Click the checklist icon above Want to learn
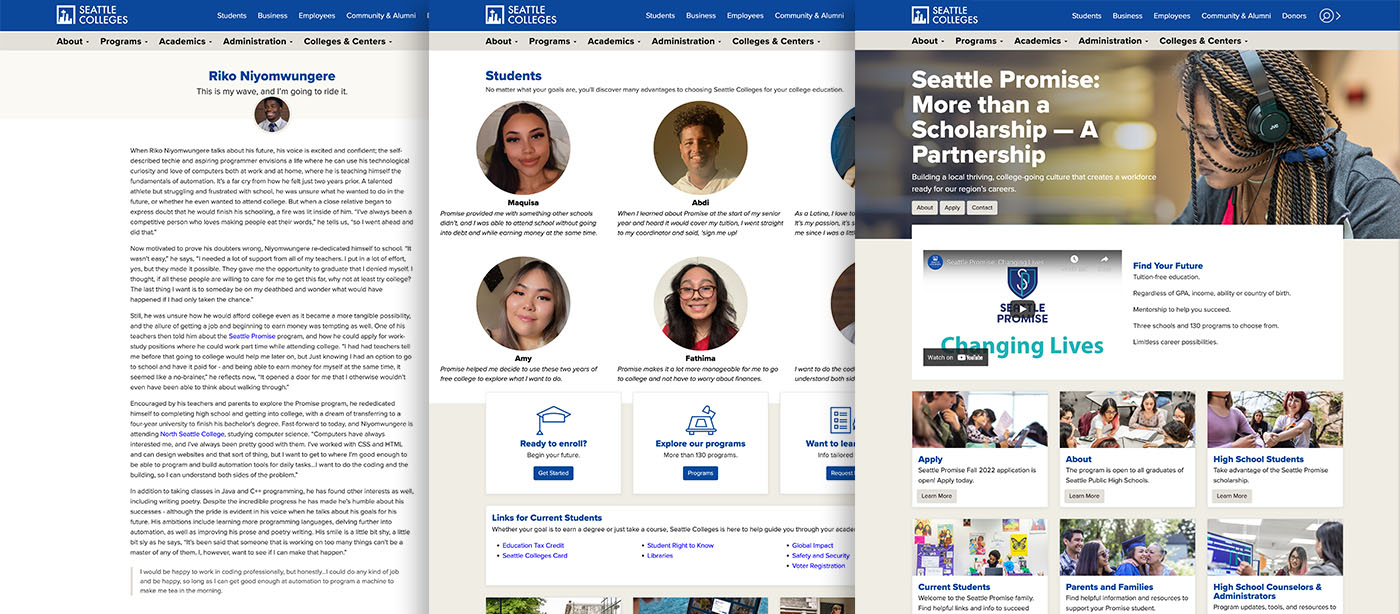 (841, 419)
